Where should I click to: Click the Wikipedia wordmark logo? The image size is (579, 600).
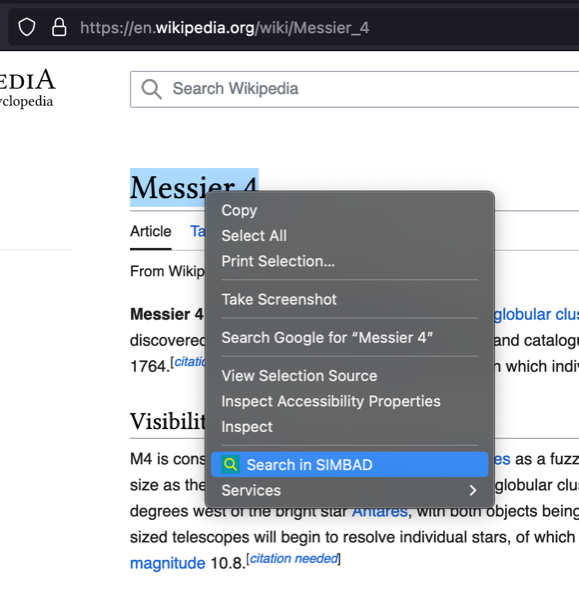coord(27,89)
